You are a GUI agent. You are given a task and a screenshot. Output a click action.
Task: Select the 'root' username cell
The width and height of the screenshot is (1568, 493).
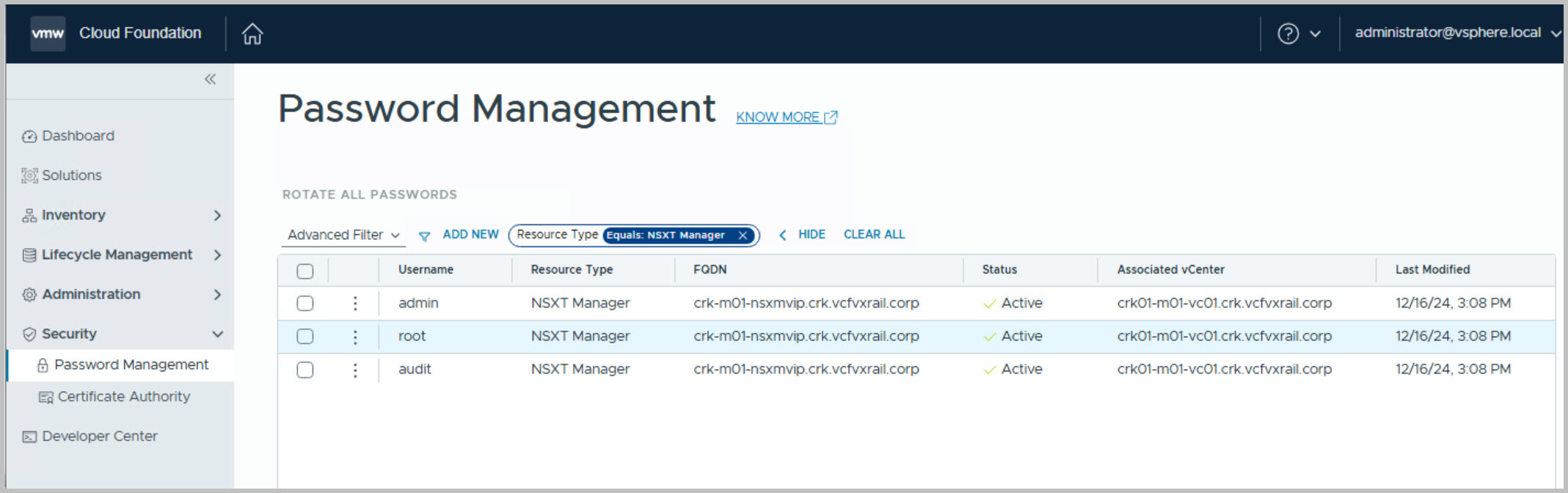tap(412, 337)
